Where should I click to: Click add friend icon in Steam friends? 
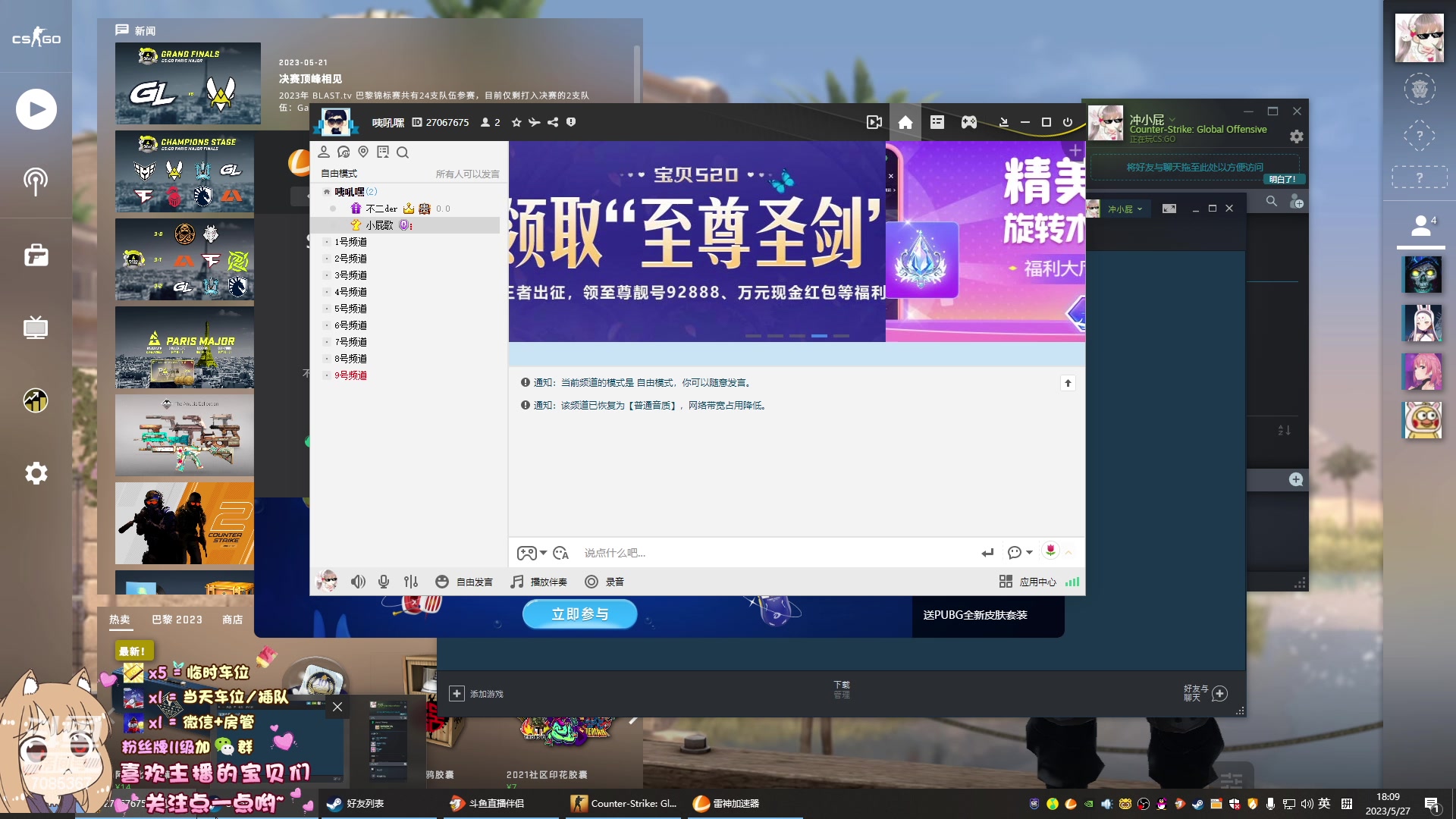coord(1297,202)
